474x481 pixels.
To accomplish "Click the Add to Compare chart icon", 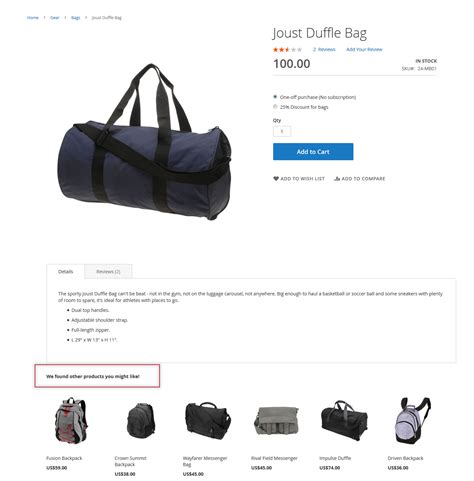I will tap(337, 179).
